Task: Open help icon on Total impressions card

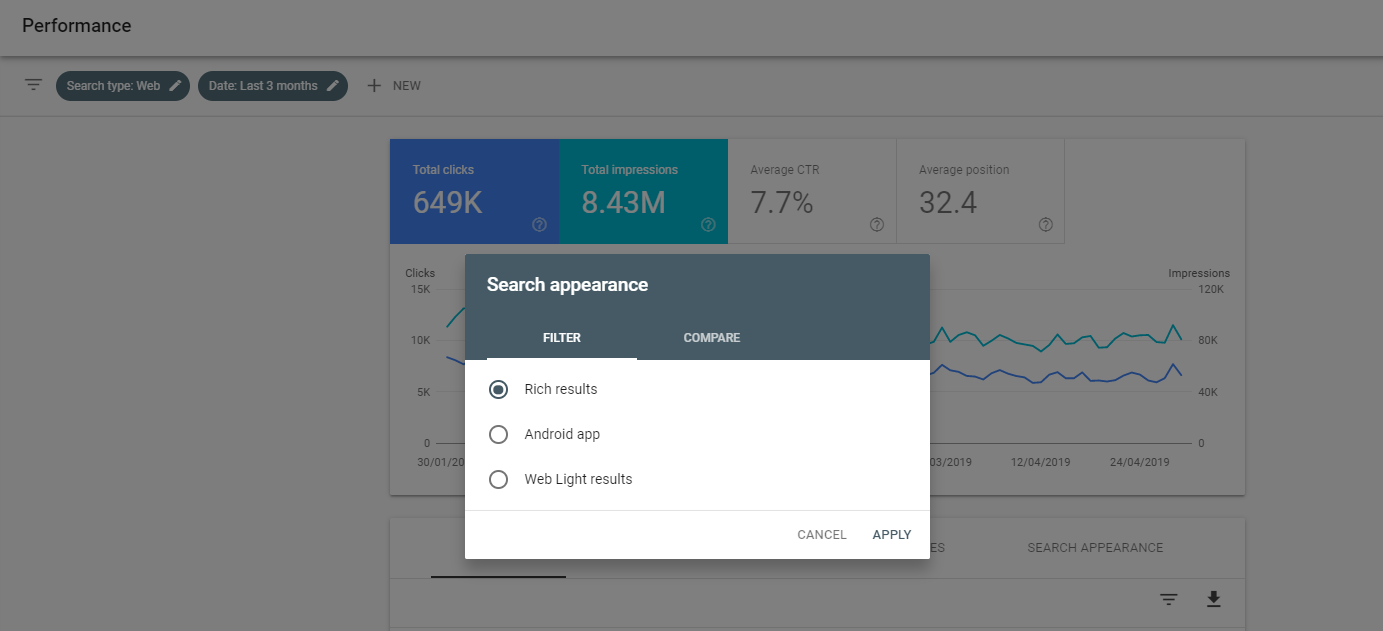Action: pos(708,225)
